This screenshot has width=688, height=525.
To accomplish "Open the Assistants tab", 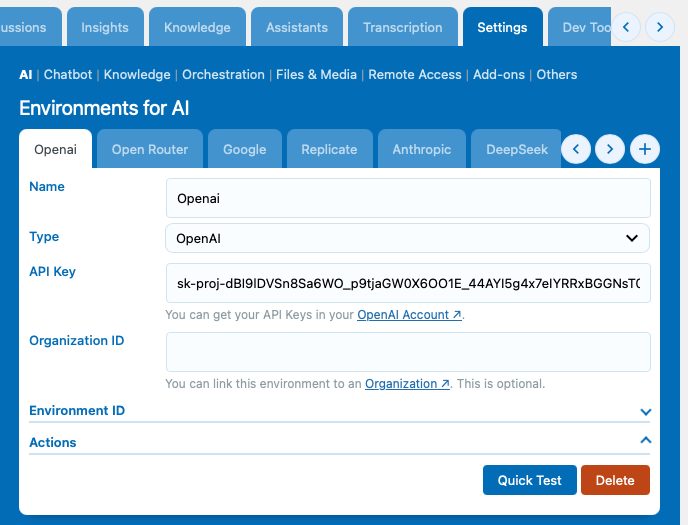I will coord(297,27).
